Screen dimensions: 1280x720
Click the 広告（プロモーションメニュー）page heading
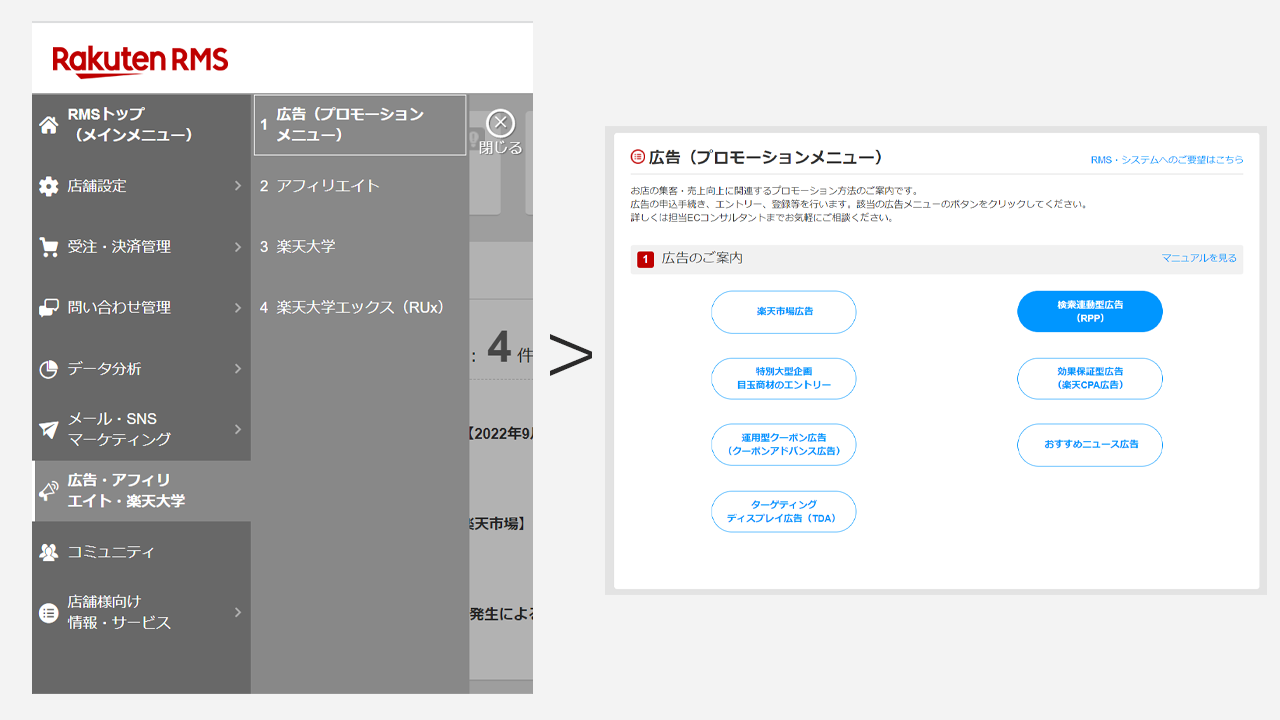pos(766,158)
